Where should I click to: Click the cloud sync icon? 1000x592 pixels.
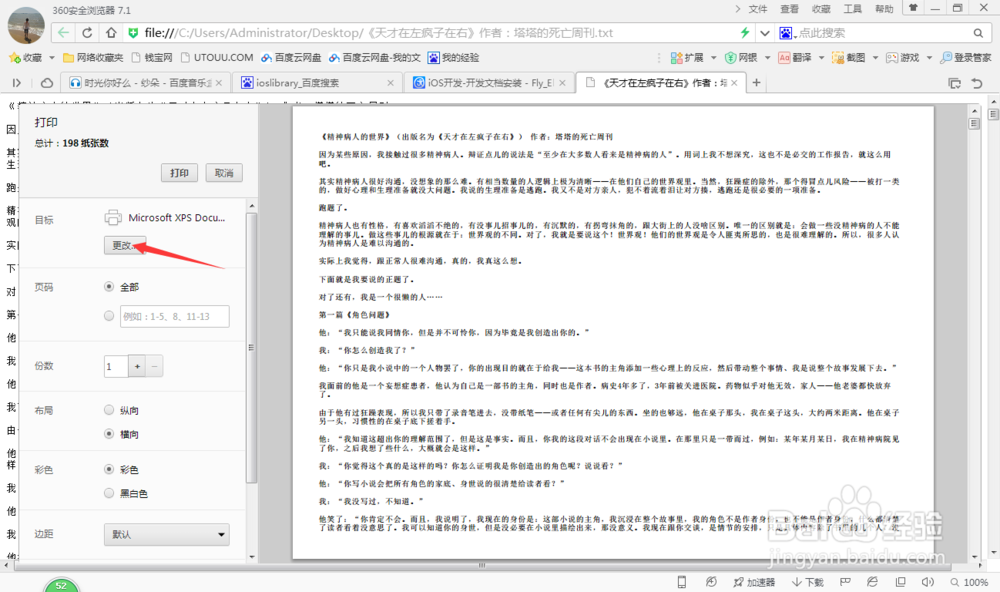[47, 83]
